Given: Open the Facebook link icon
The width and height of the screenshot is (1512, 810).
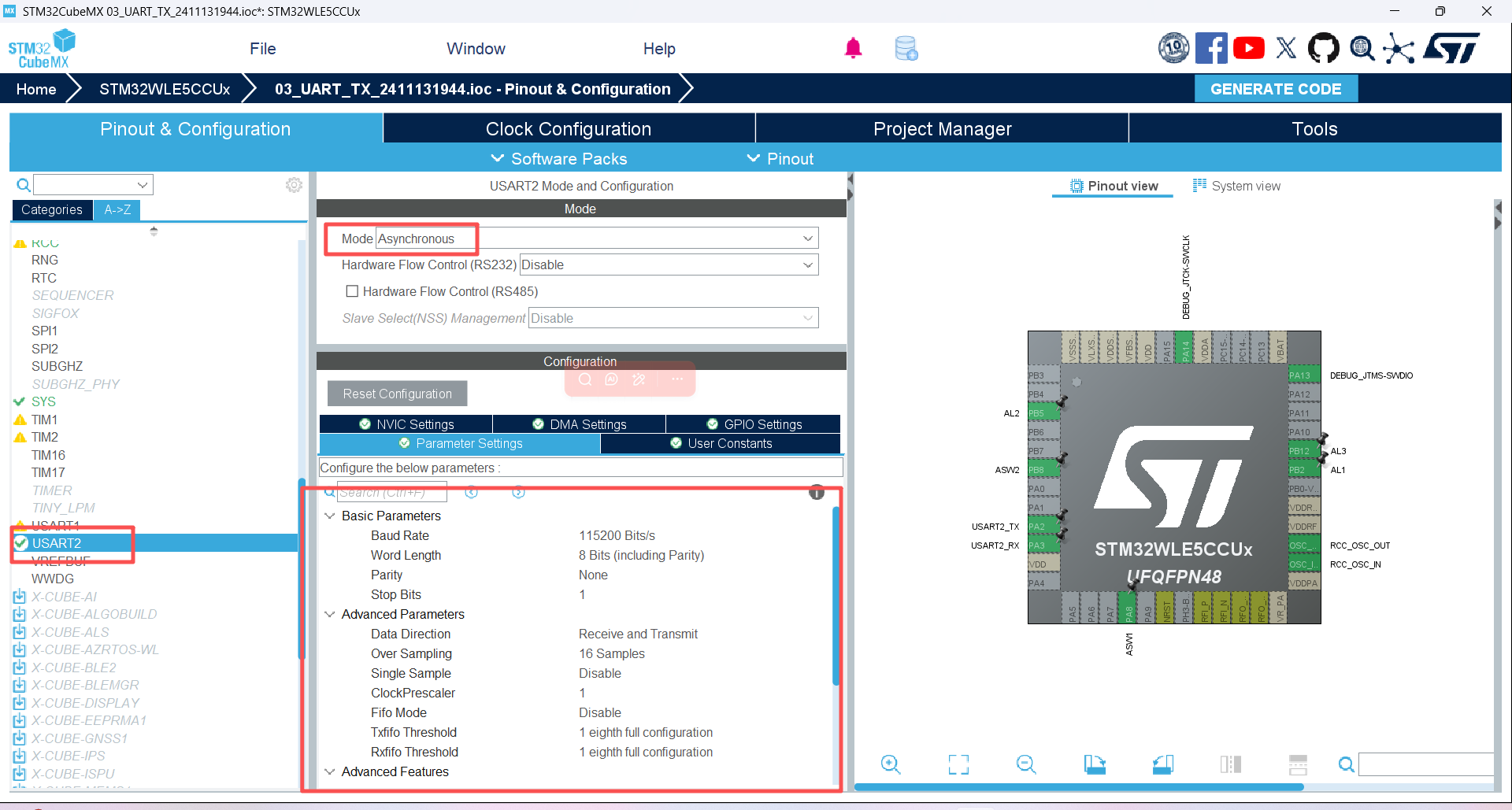Looking at the screenshot, I should (1211, 48).
